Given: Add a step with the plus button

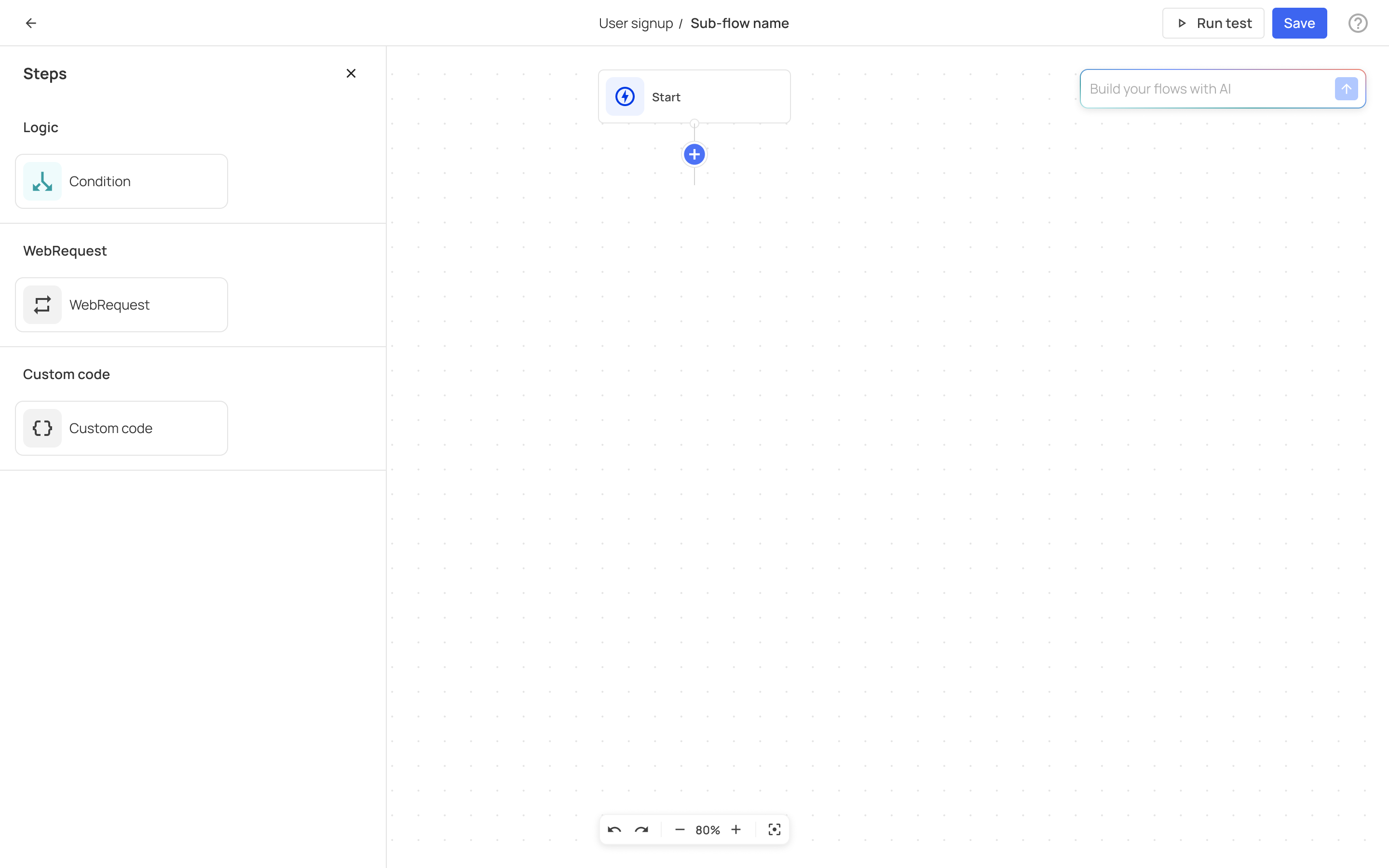Looking at the screenshot, I should pyautogui.click(x=694, y=154).
